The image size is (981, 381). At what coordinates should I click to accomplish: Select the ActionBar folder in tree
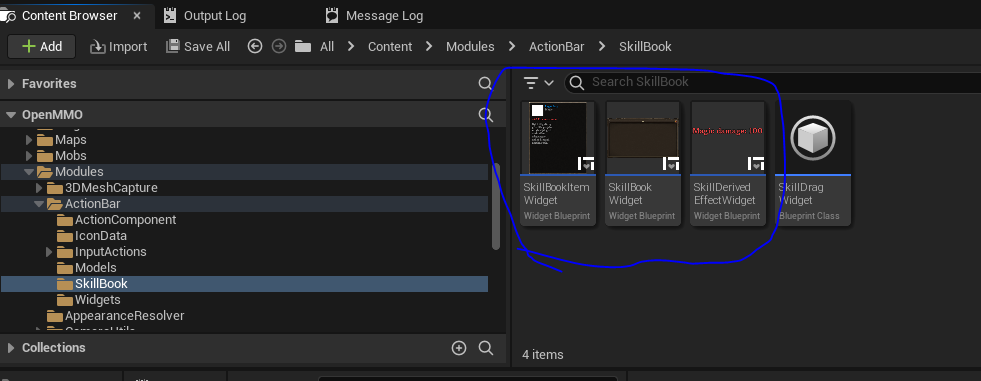(x=83, y=204)
